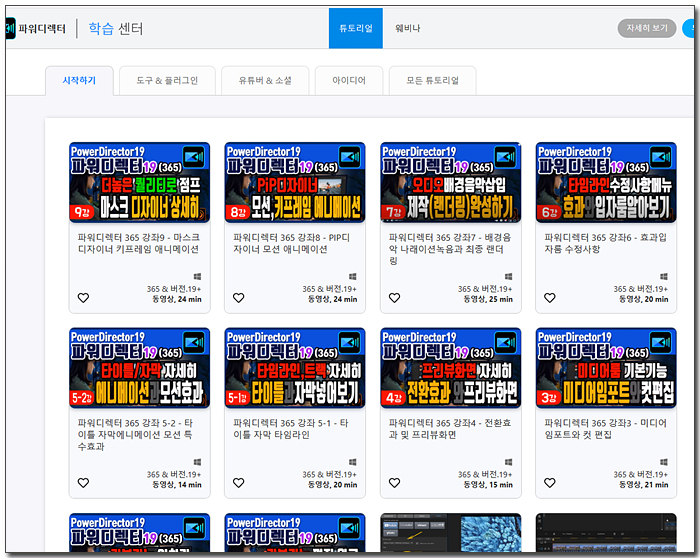Click title 파워디렉터 365 강좌 5-1
This screenshot has height=558, width=700.
(291, 429)
